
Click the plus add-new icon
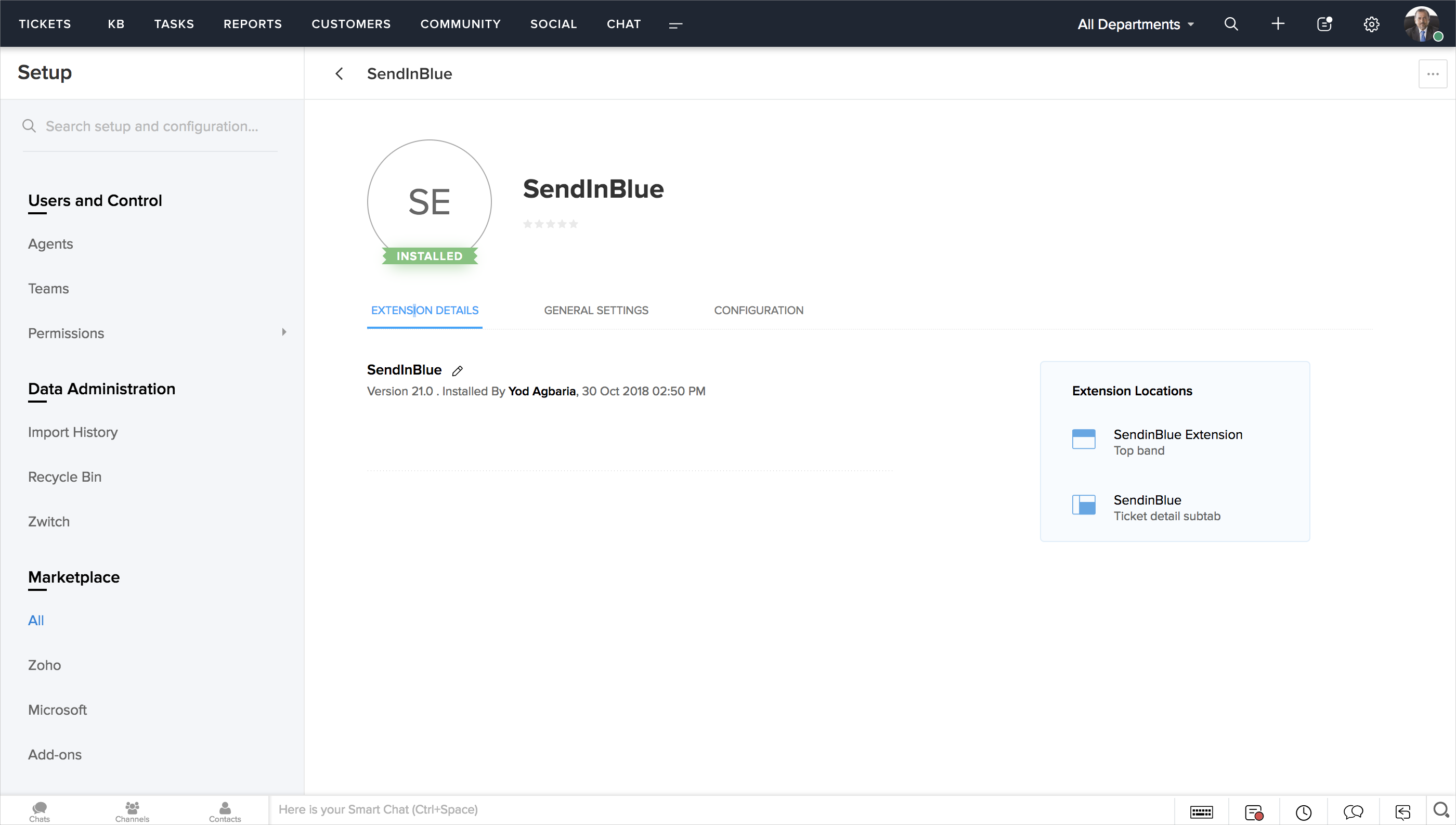pyautogui.click(x=1278, y=24)
